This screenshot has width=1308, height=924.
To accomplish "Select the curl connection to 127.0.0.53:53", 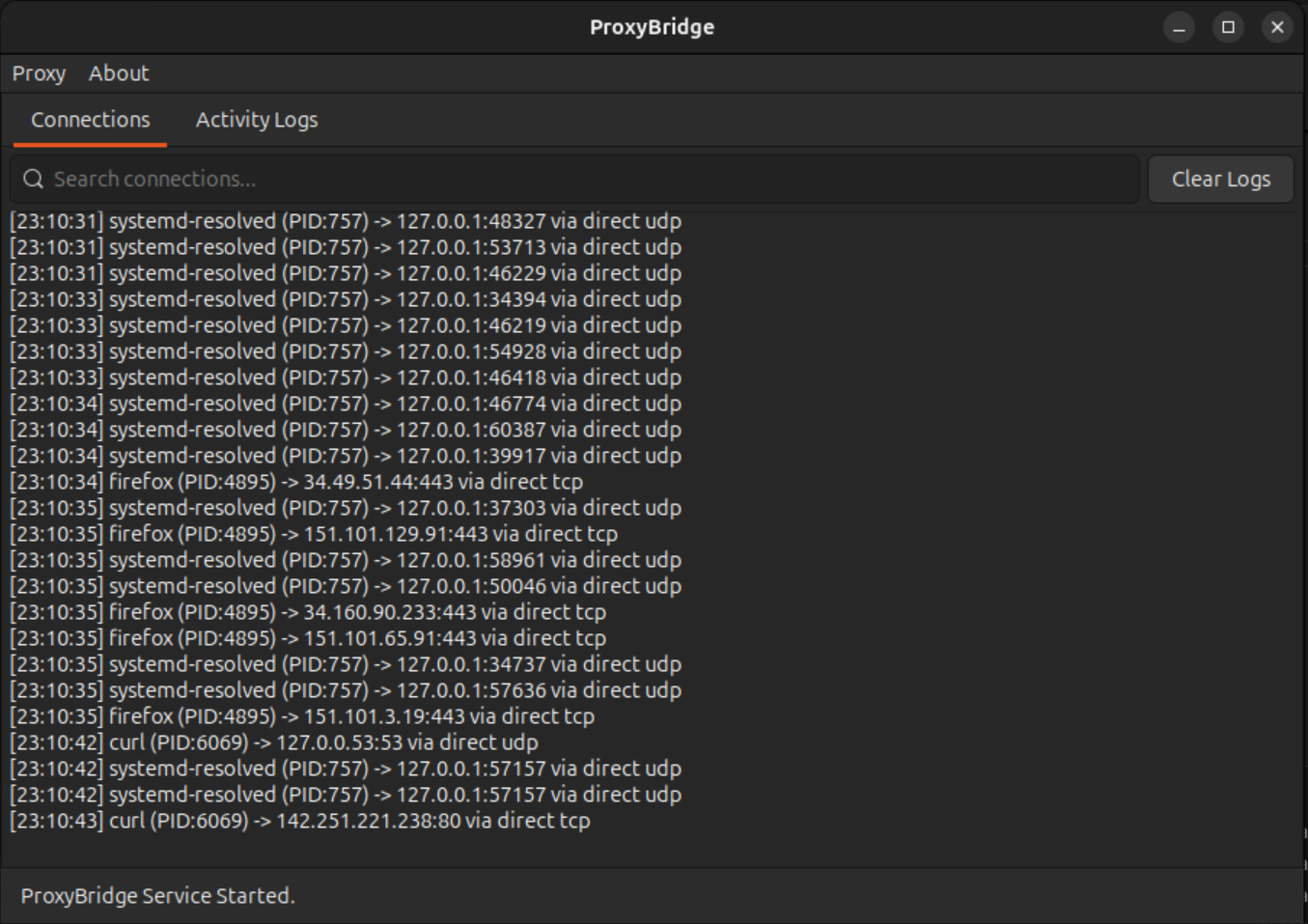I will coord(273,742).
